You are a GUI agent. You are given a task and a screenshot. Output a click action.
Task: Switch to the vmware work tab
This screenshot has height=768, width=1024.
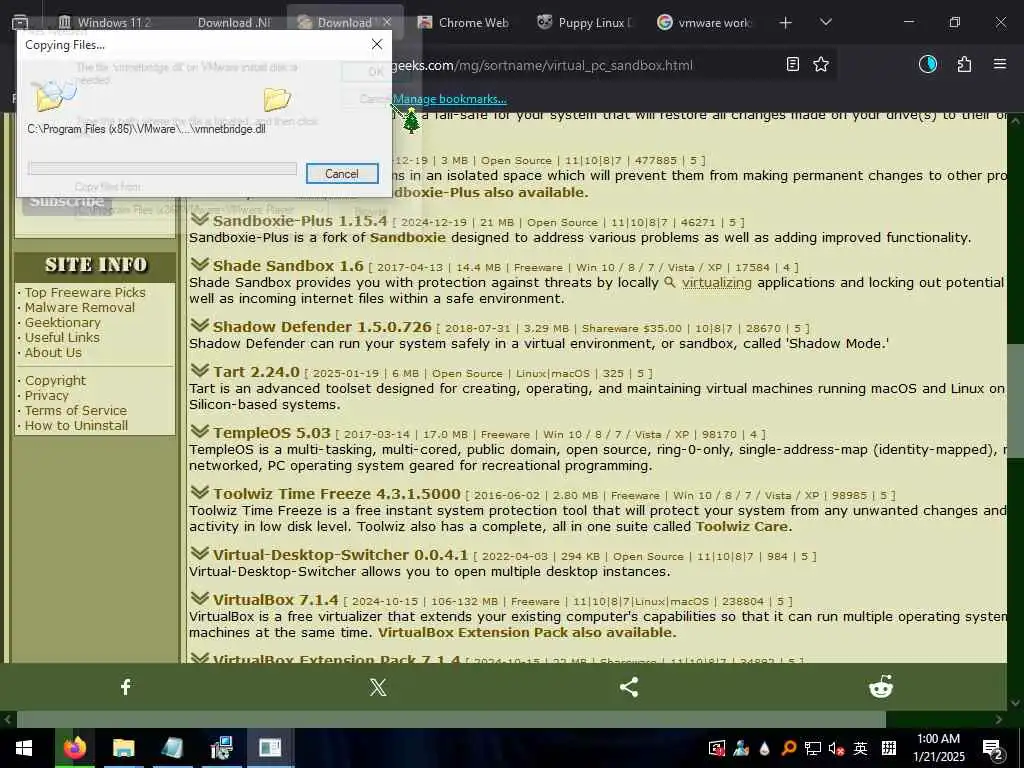click(x=704, y=22)
